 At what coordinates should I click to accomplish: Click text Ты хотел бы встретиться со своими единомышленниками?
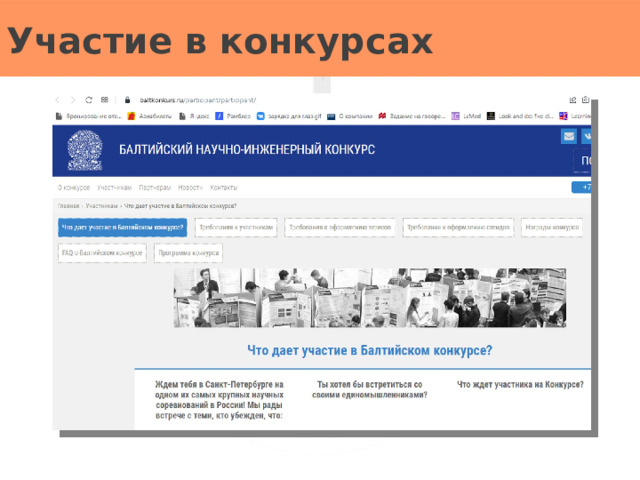(x=370, y=390)
